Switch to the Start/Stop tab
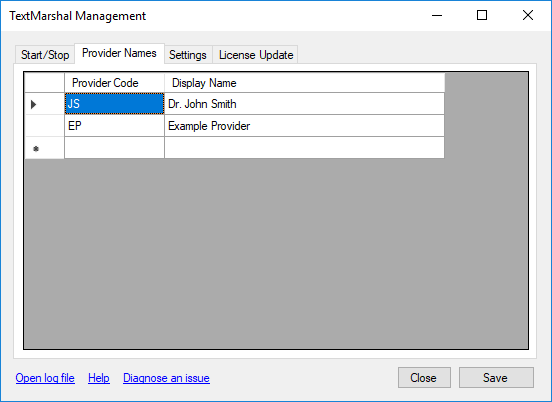This screenshot has width=552, height=402. point(45,55)
